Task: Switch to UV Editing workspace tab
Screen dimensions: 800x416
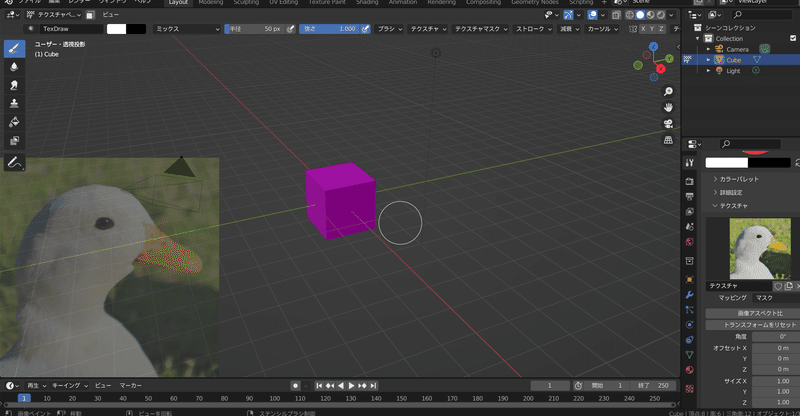Action: point(284,3)
